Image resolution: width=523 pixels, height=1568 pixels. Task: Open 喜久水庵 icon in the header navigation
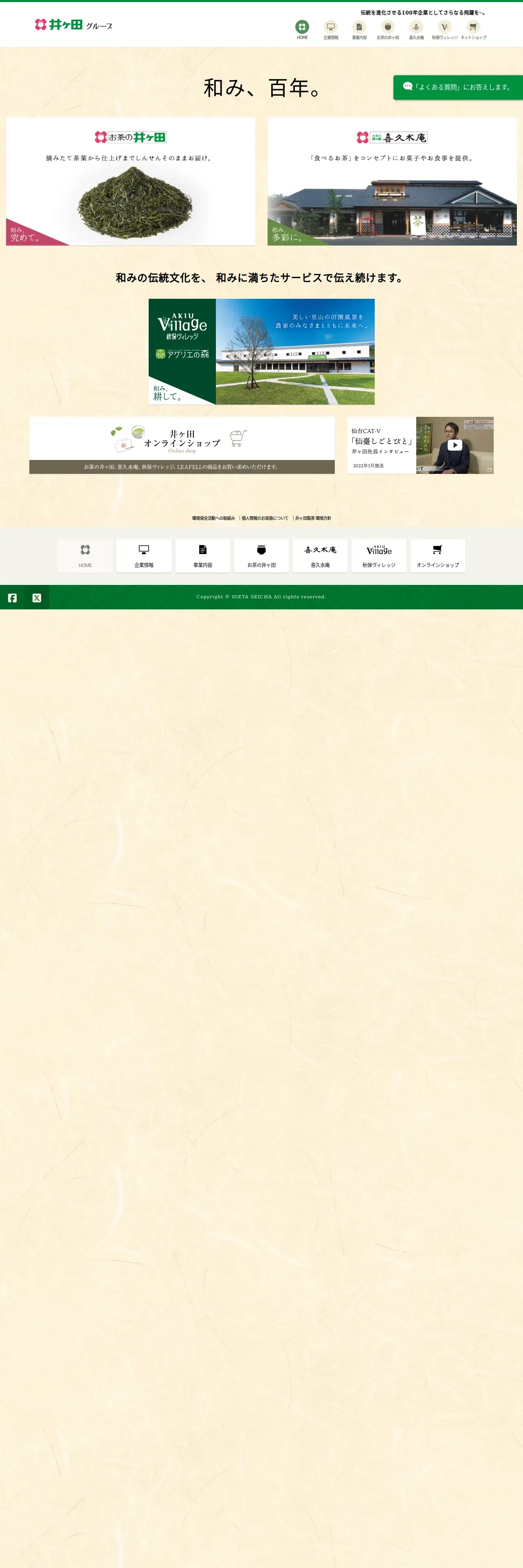416,30
